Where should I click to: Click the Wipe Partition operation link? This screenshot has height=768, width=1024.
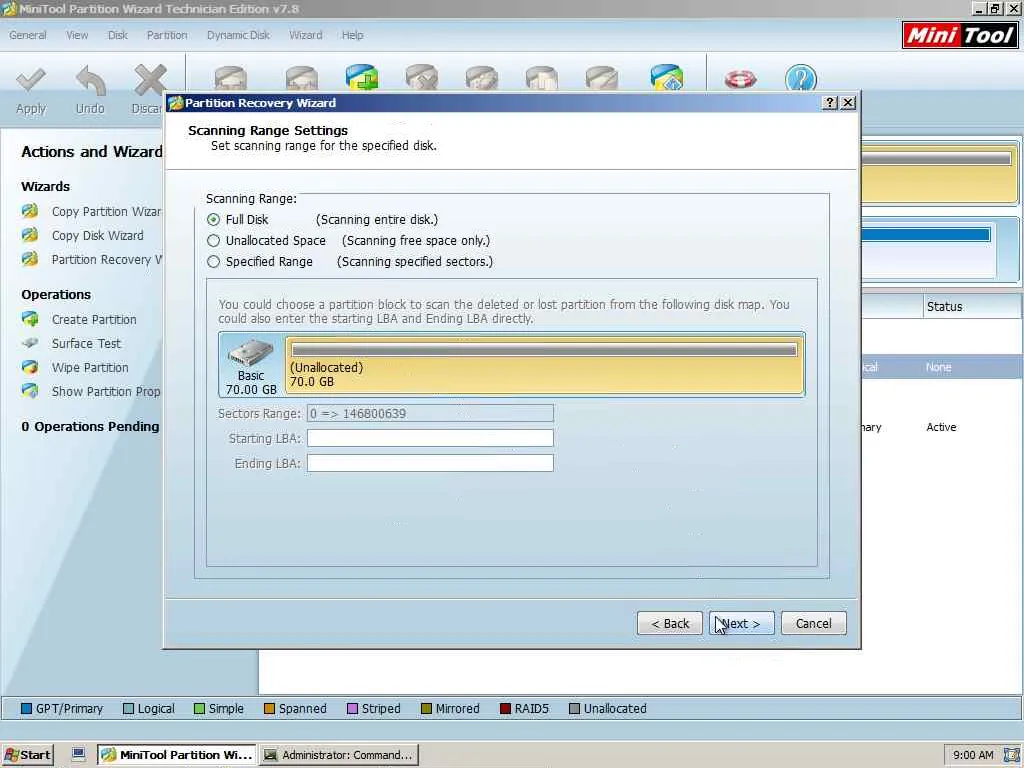point(90,367)
